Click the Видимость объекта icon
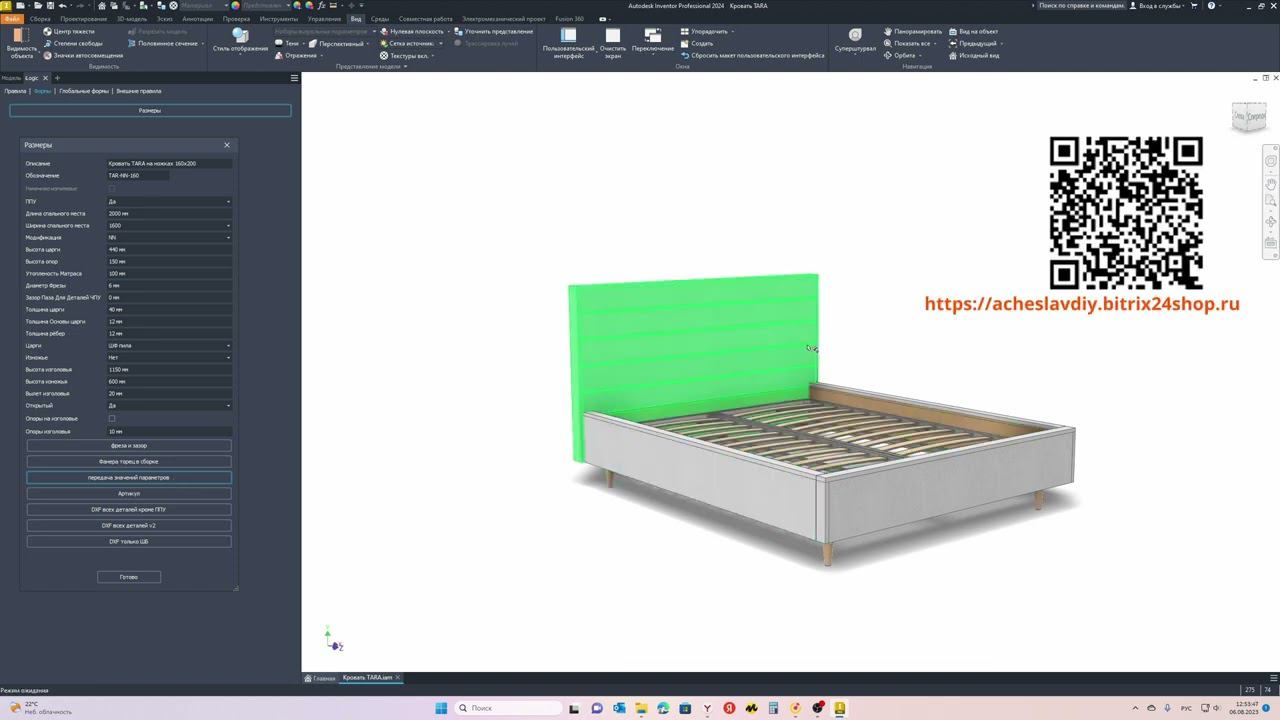 coord(21,37)
